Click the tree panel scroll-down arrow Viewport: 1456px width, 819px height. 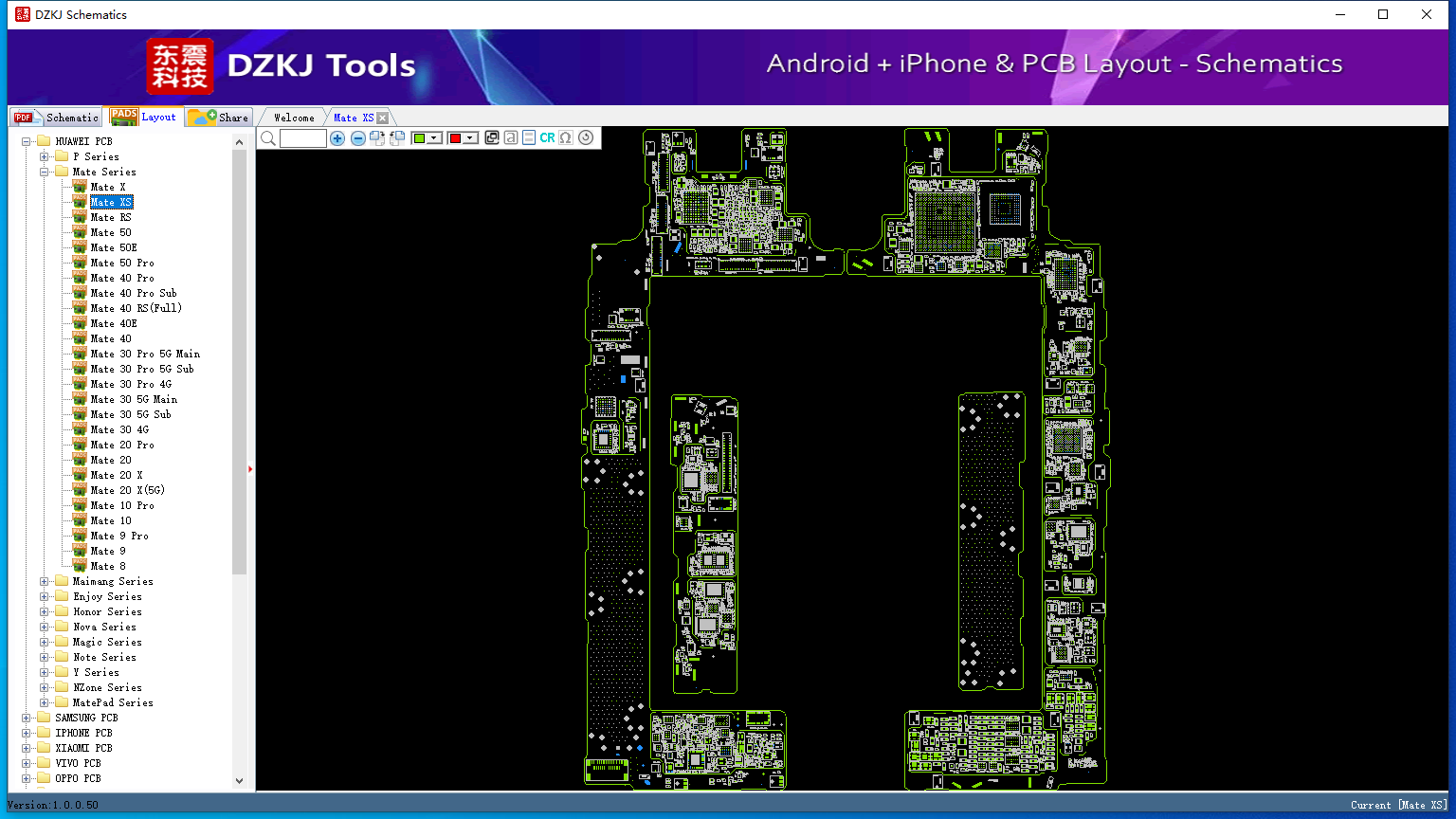[239, 781]
